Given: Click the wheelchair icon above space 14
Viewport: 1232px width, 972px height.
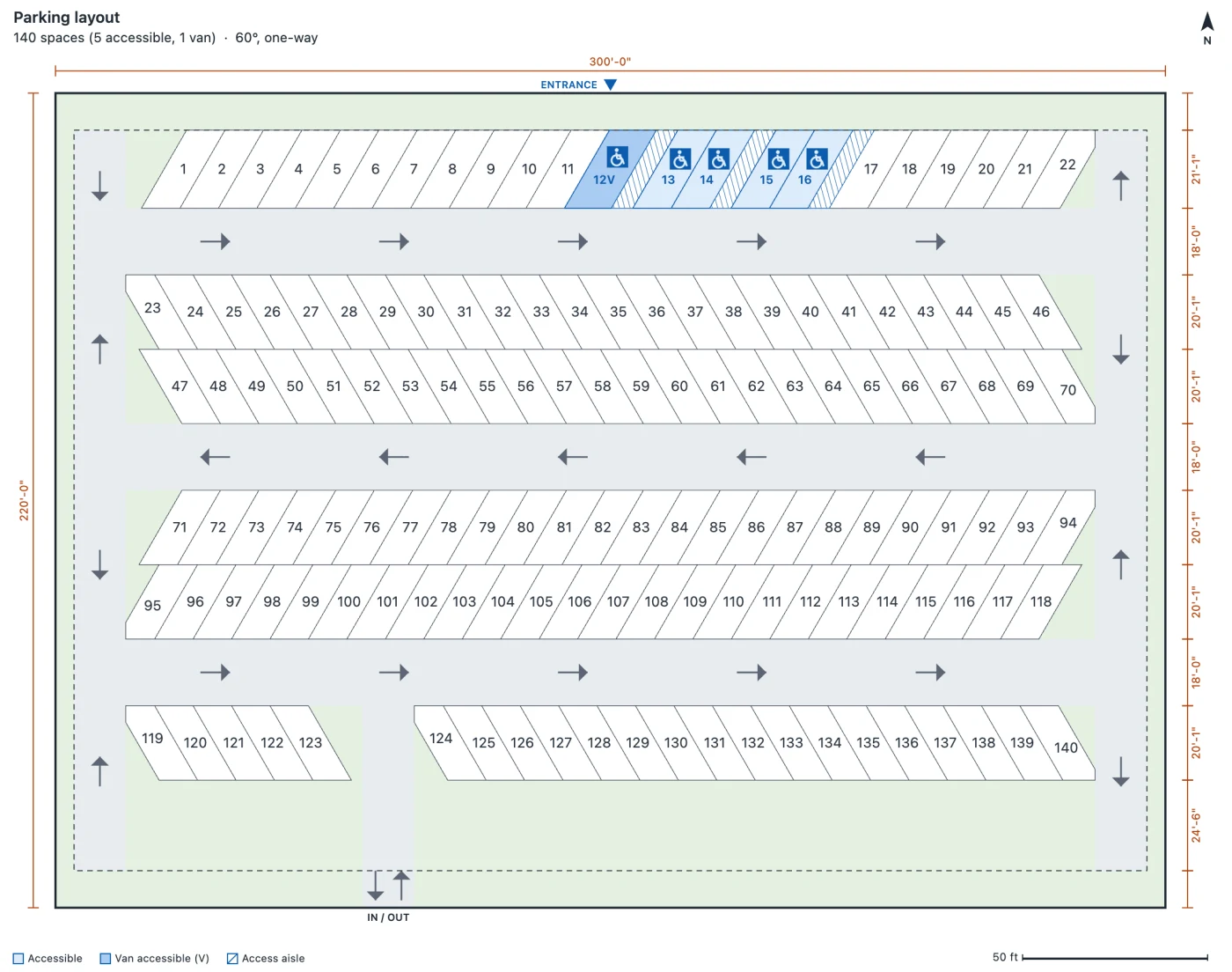Looking at the screenshot, I should (719, 158).
